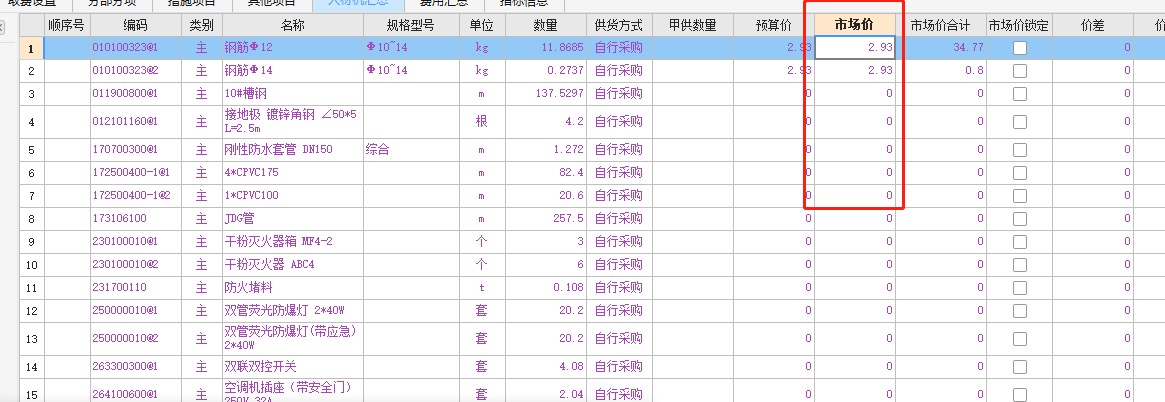Select the 预算价 column header

pyautogui.click(x=773, y=26)
